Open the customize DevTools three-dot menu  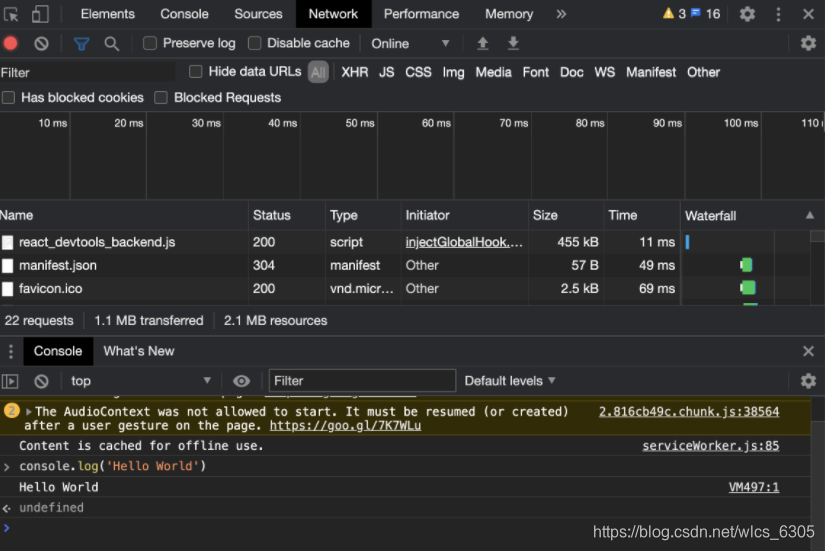coord(778,14)
